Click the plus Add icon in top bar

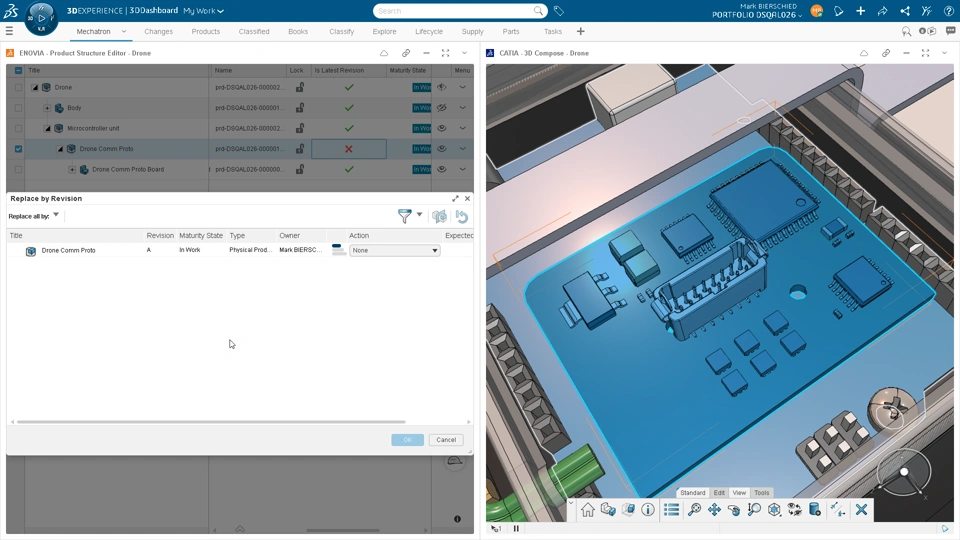tap(860, 11)
